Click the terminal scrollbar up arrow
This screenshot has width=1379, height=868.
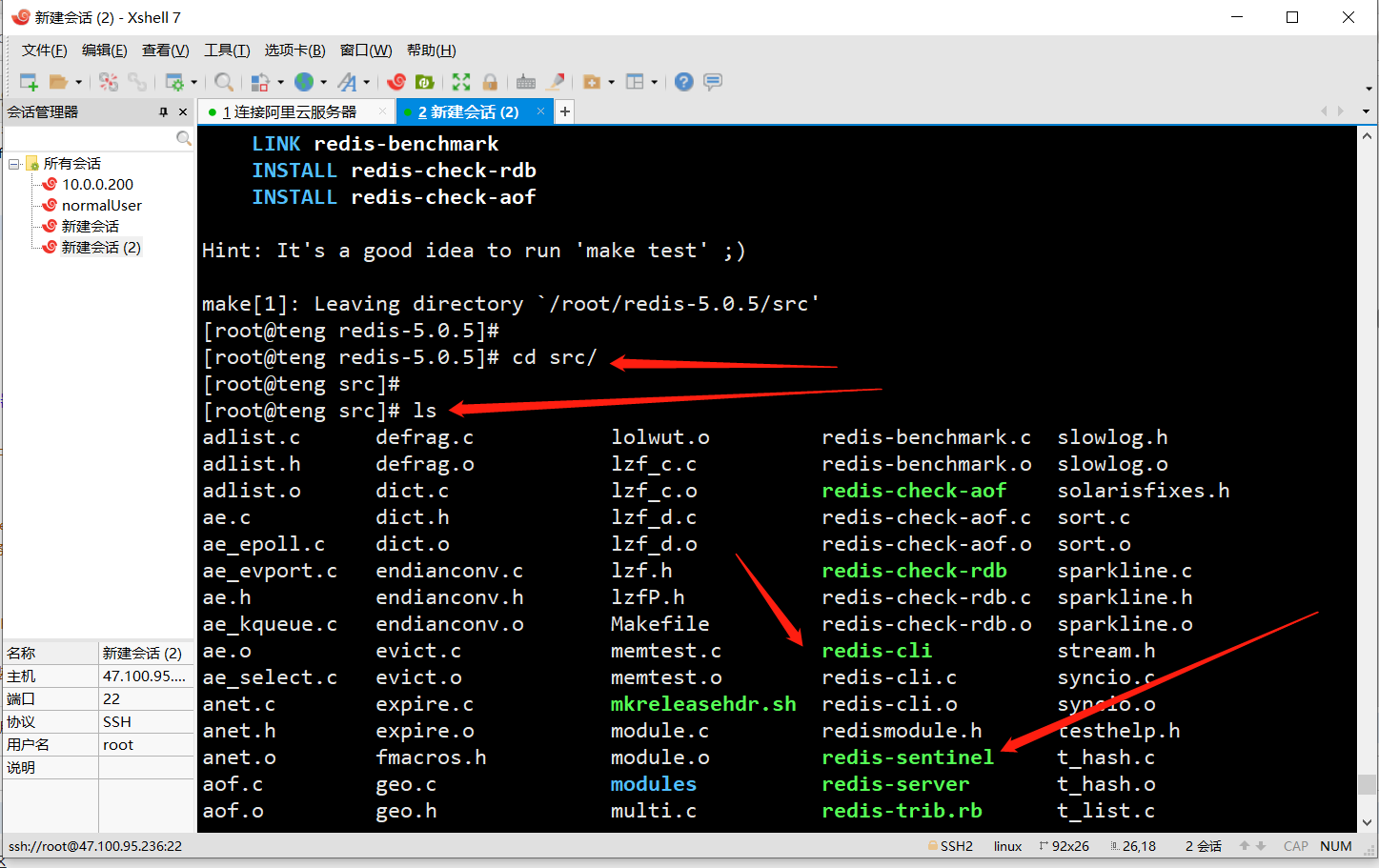pos(1367,136)
